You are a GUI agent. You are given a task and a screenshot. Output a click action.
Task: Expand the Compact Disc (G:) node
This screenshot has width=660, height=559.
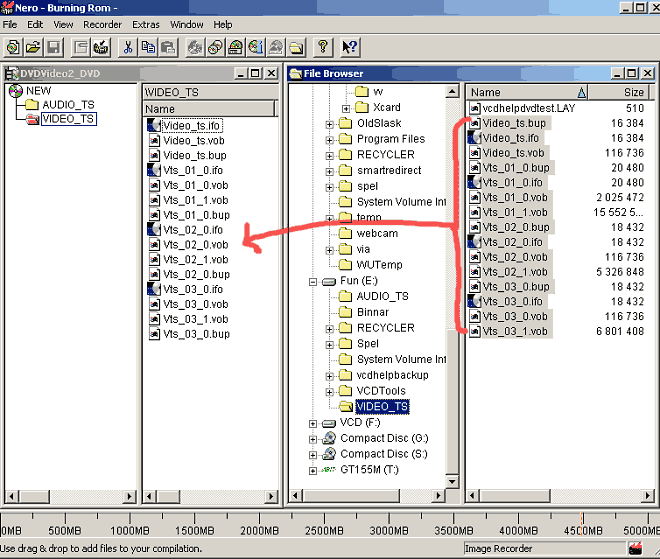313,439
